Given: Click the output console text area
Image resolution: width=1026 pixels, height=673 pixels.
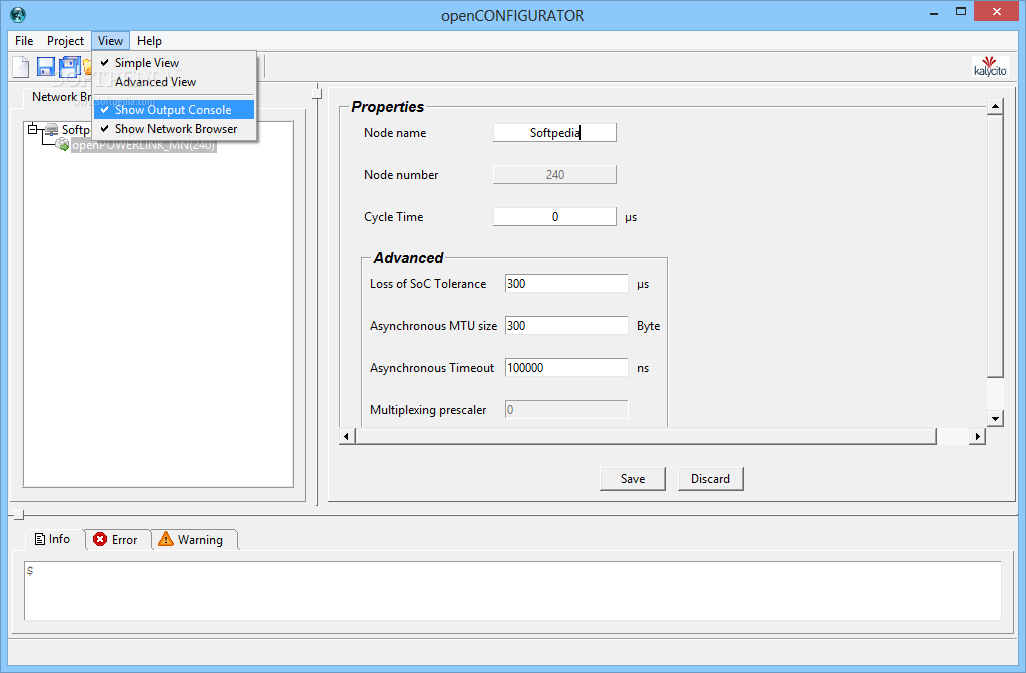Looking at the screenshot, I should point(513,591).
